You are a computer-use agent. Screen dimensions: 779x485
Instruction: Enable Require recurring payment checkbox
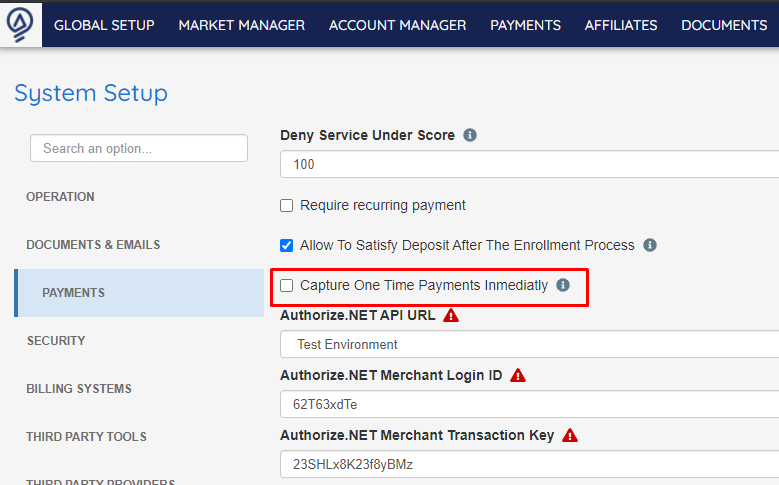[x=287, y=206]
